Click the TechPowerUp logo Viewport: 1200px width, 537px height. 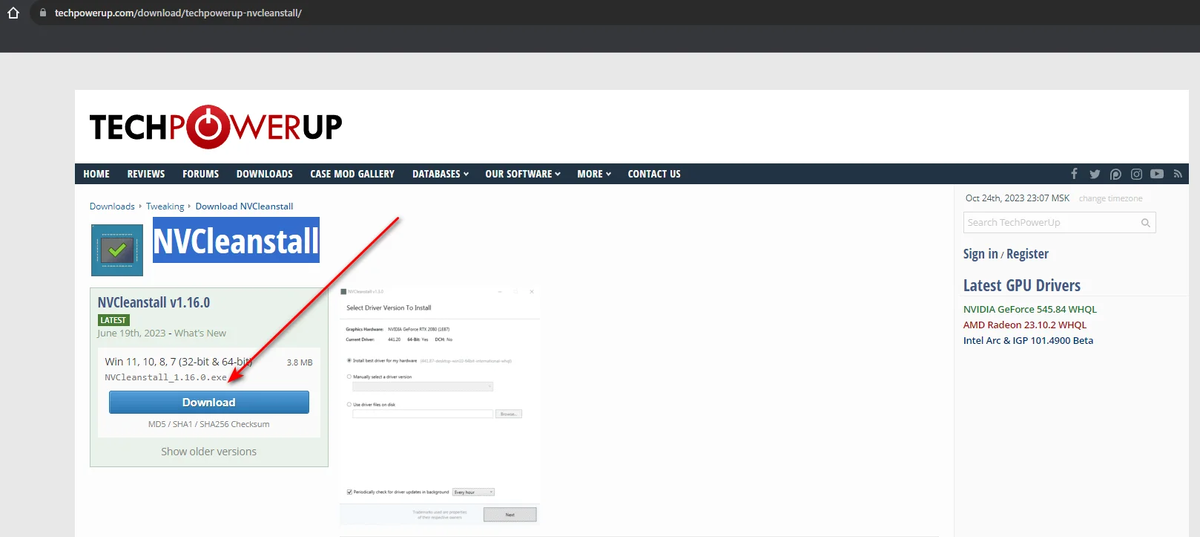216,126
